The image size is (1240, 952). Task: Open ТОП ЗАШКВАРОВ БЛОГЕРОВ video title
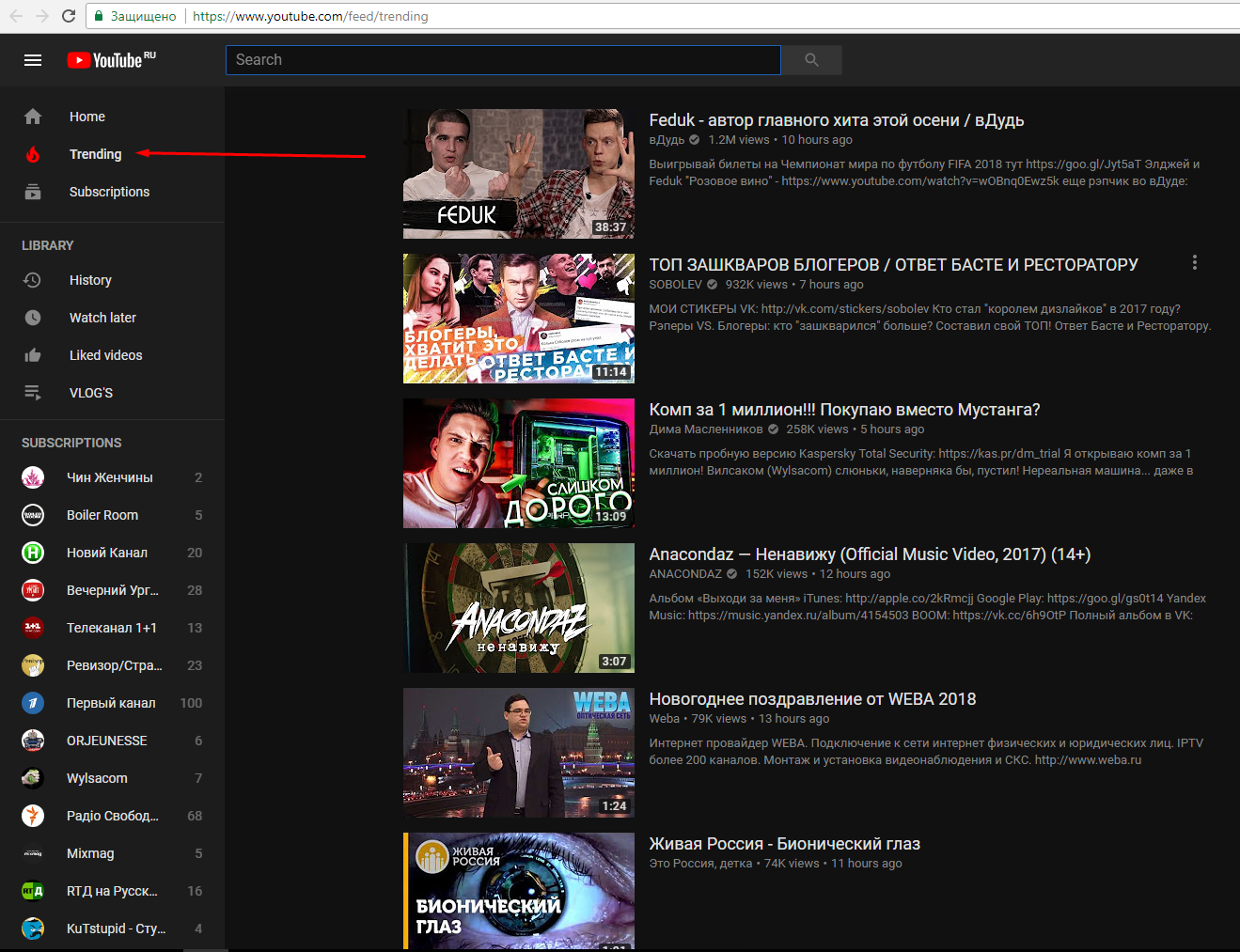(x=893, y=265)
